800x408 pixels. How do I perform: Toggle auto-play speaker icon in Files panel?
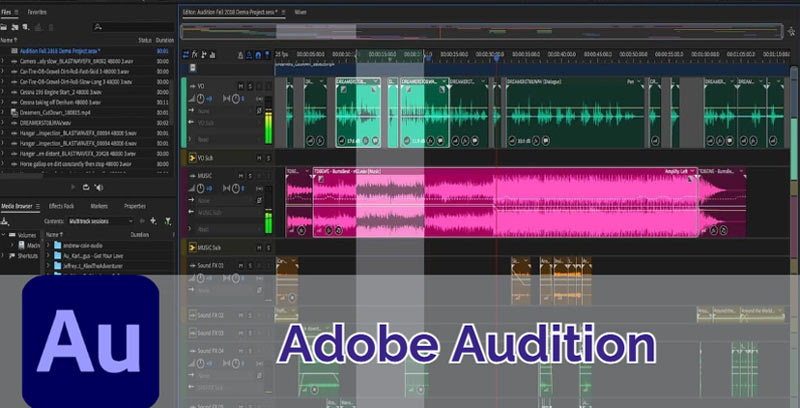point(99,188)
